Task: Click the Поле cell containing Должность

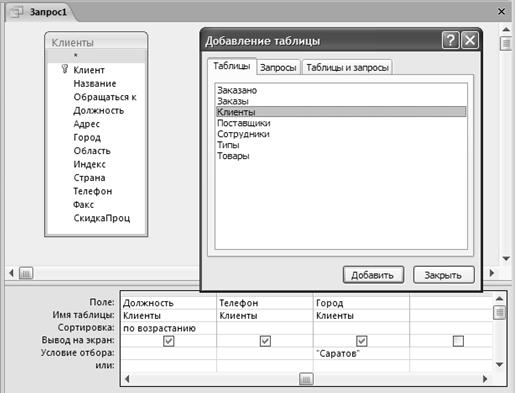Action: pos(168,303)
